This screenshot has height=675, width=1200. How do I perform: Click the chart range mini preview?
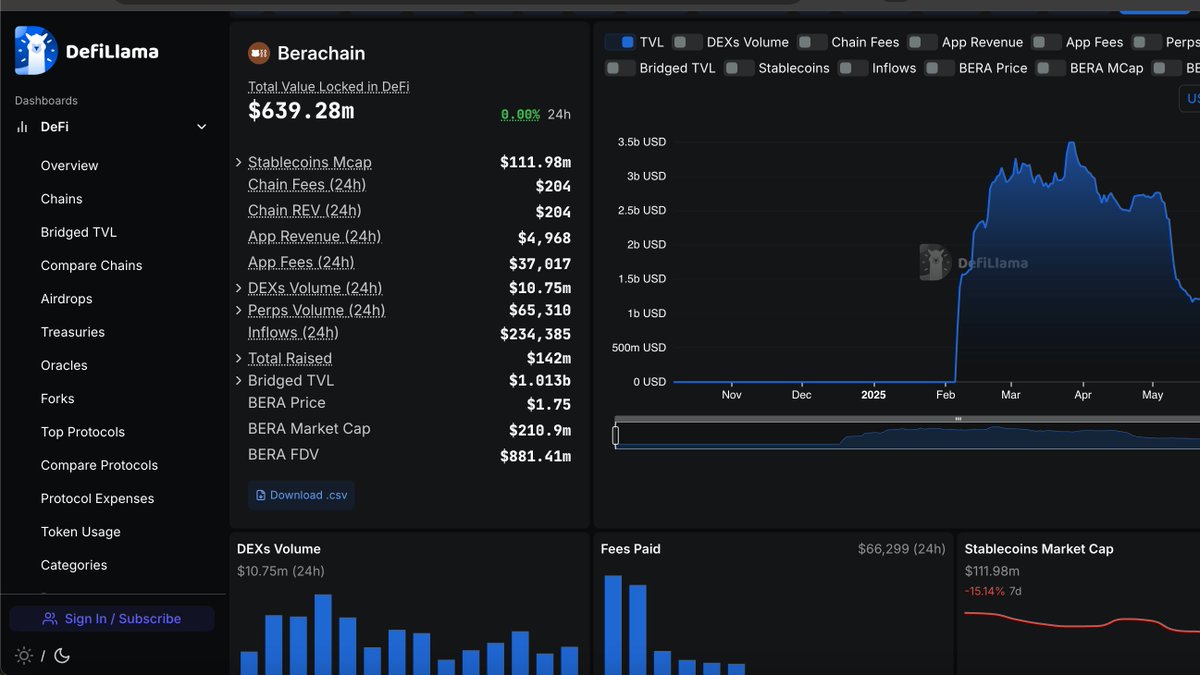point(908,437)
